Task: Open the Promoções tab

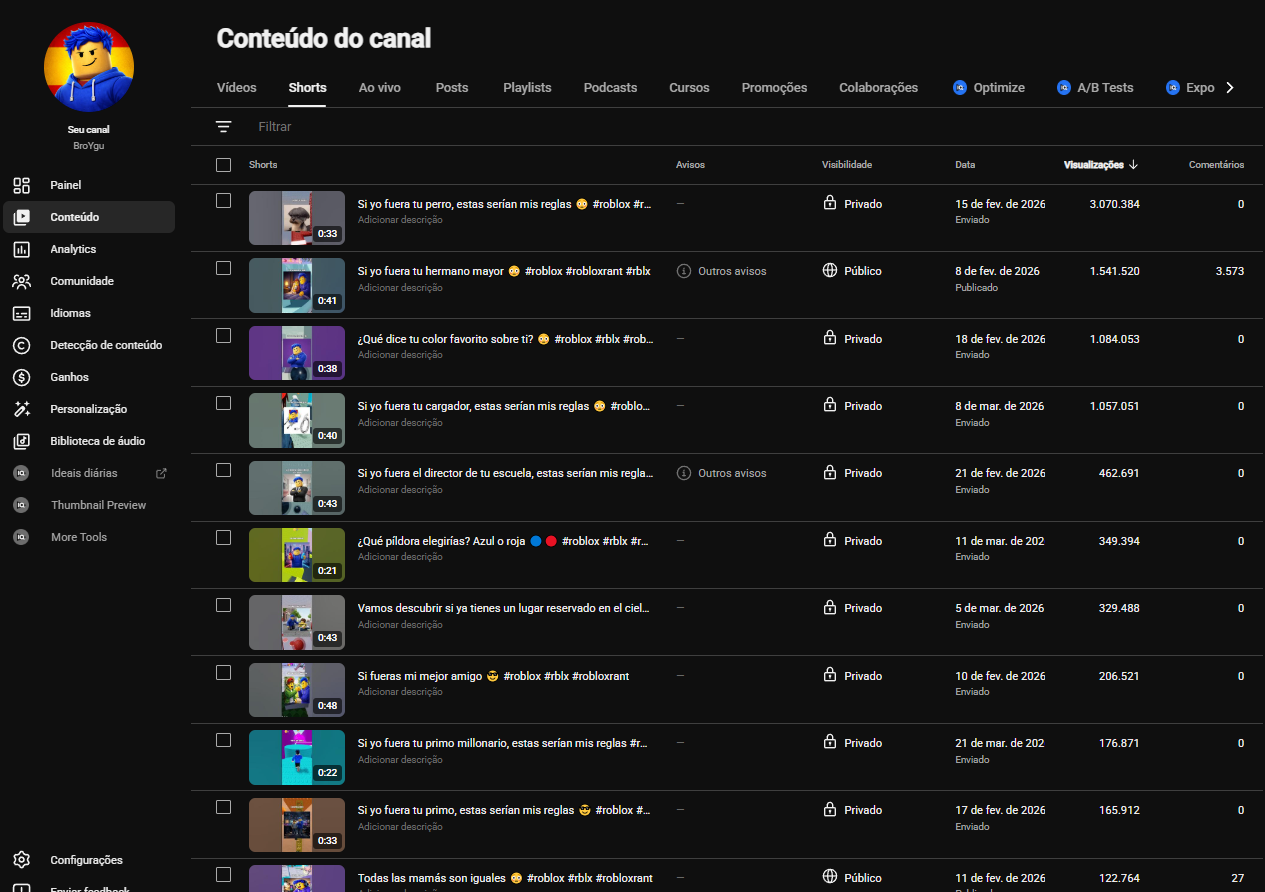Action: pyautogui.click(x=774, y=88)
